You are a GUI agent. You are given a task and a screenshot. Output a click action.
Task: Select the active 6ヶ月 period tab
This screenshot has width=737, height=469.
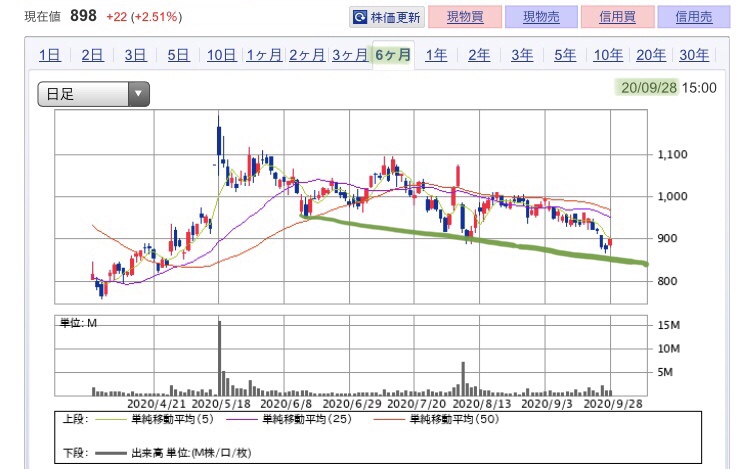click(x=393, y=55)
